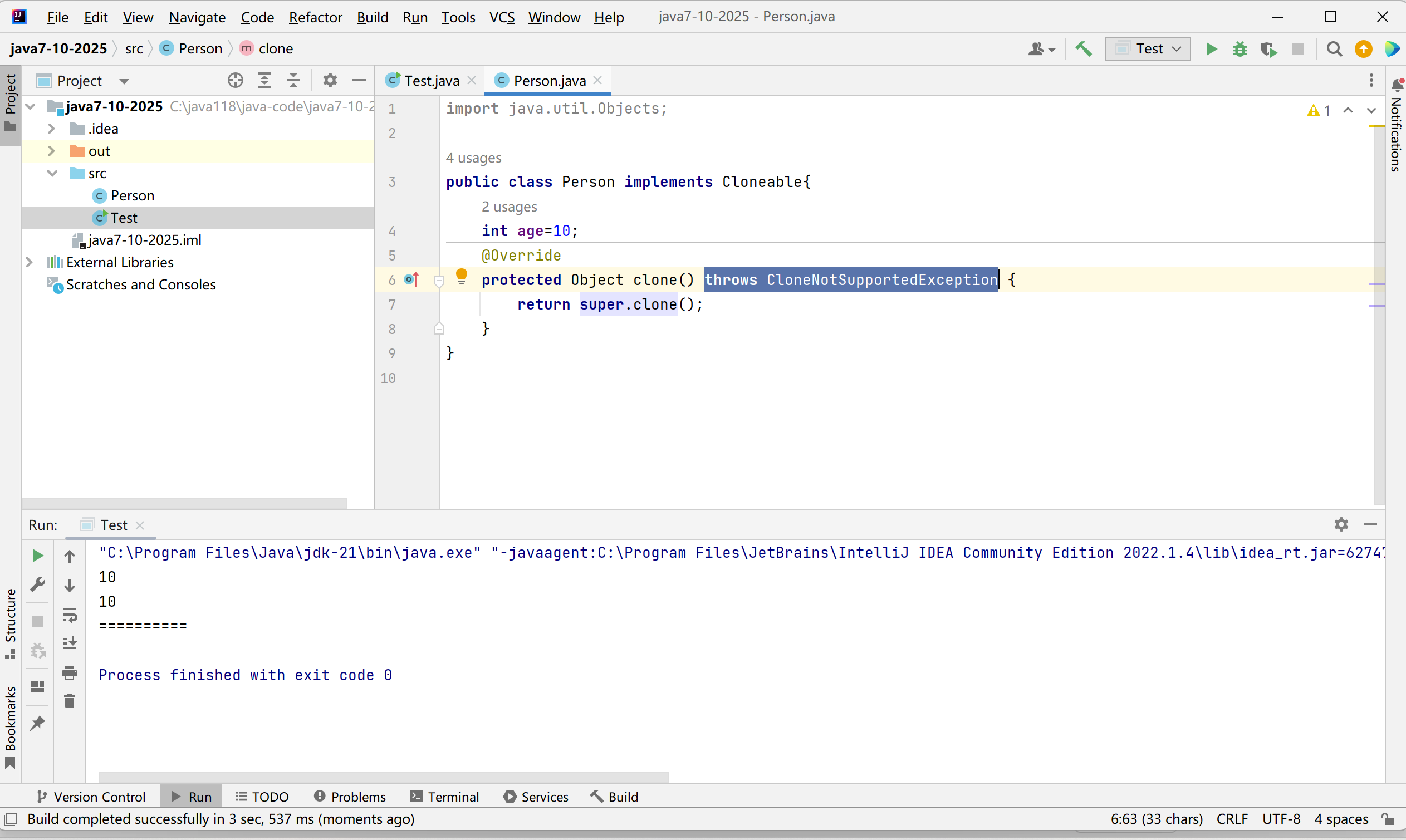Expand the .idea folder
This screenshot has height=840, width=1406.
52,129
